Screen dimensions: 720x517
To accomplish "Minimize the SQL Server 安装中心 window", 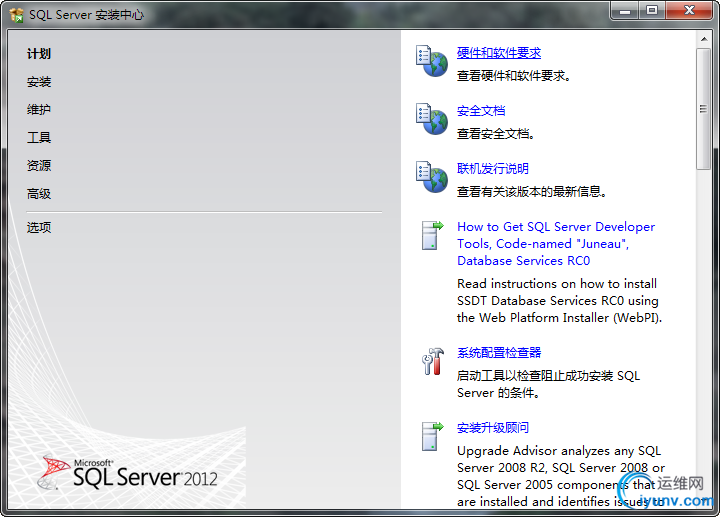I will 624,11.
